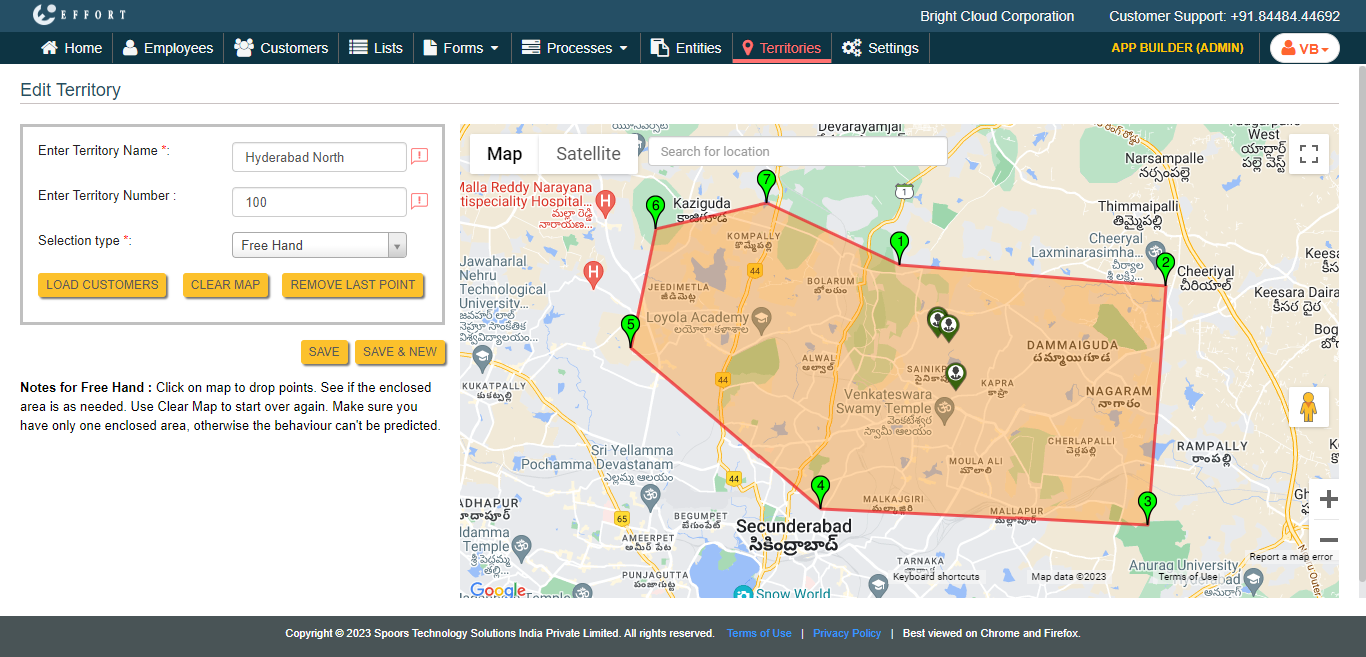Switch map view to Satellite
This screenshot has height=657, width=1366.
coord(588,154)
